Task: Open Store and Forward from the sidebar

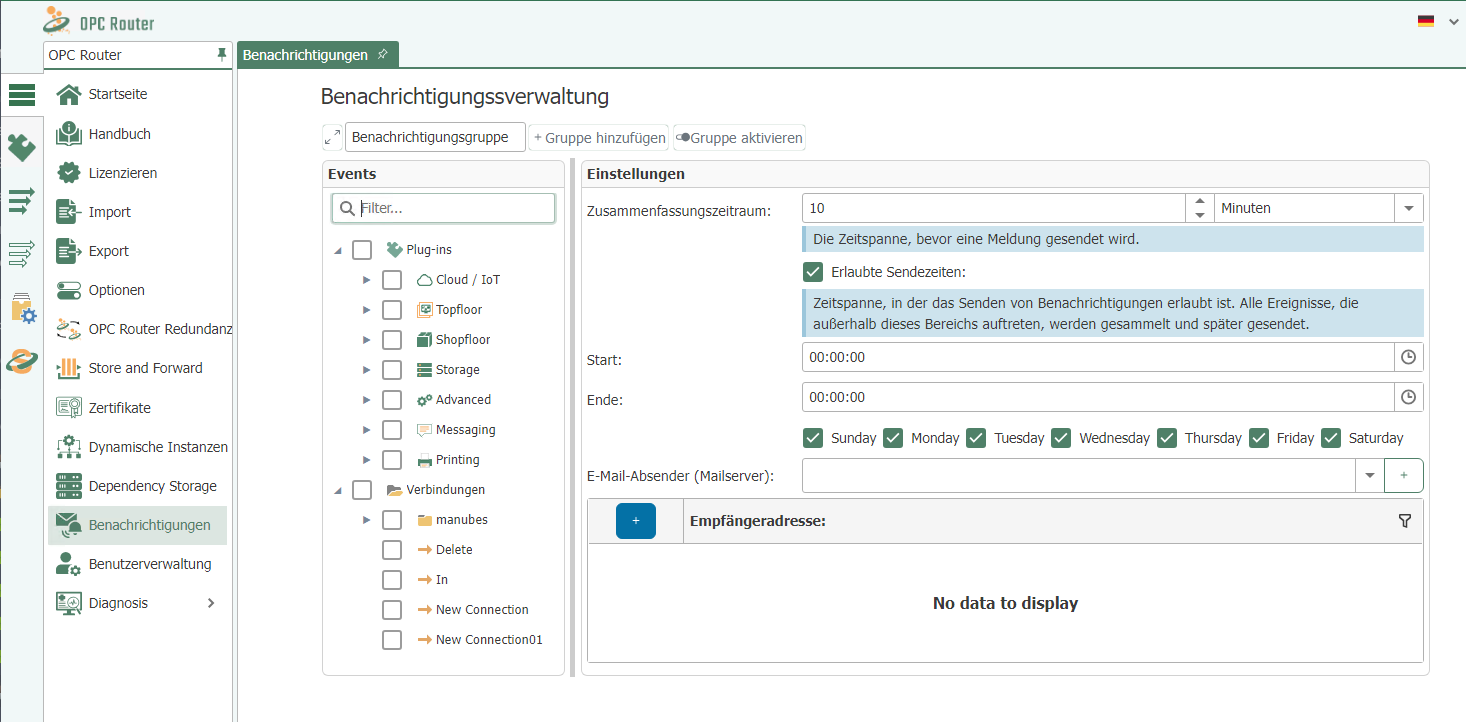Action: (x=145, y=368)
